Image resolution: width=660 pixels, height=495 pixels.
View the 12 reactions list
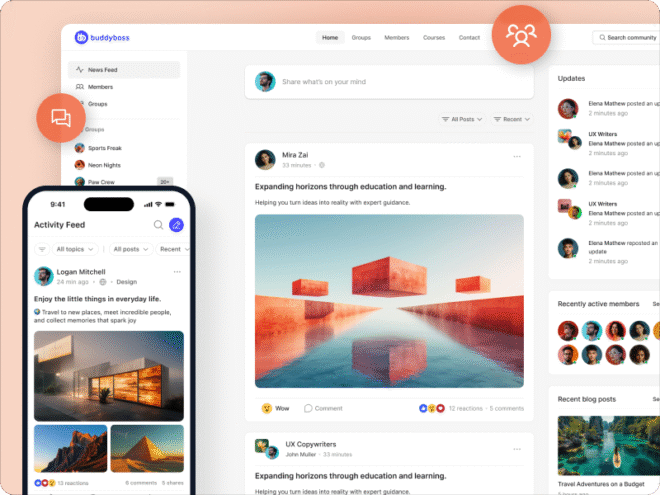pyautogui.click(x=466, y=408)
